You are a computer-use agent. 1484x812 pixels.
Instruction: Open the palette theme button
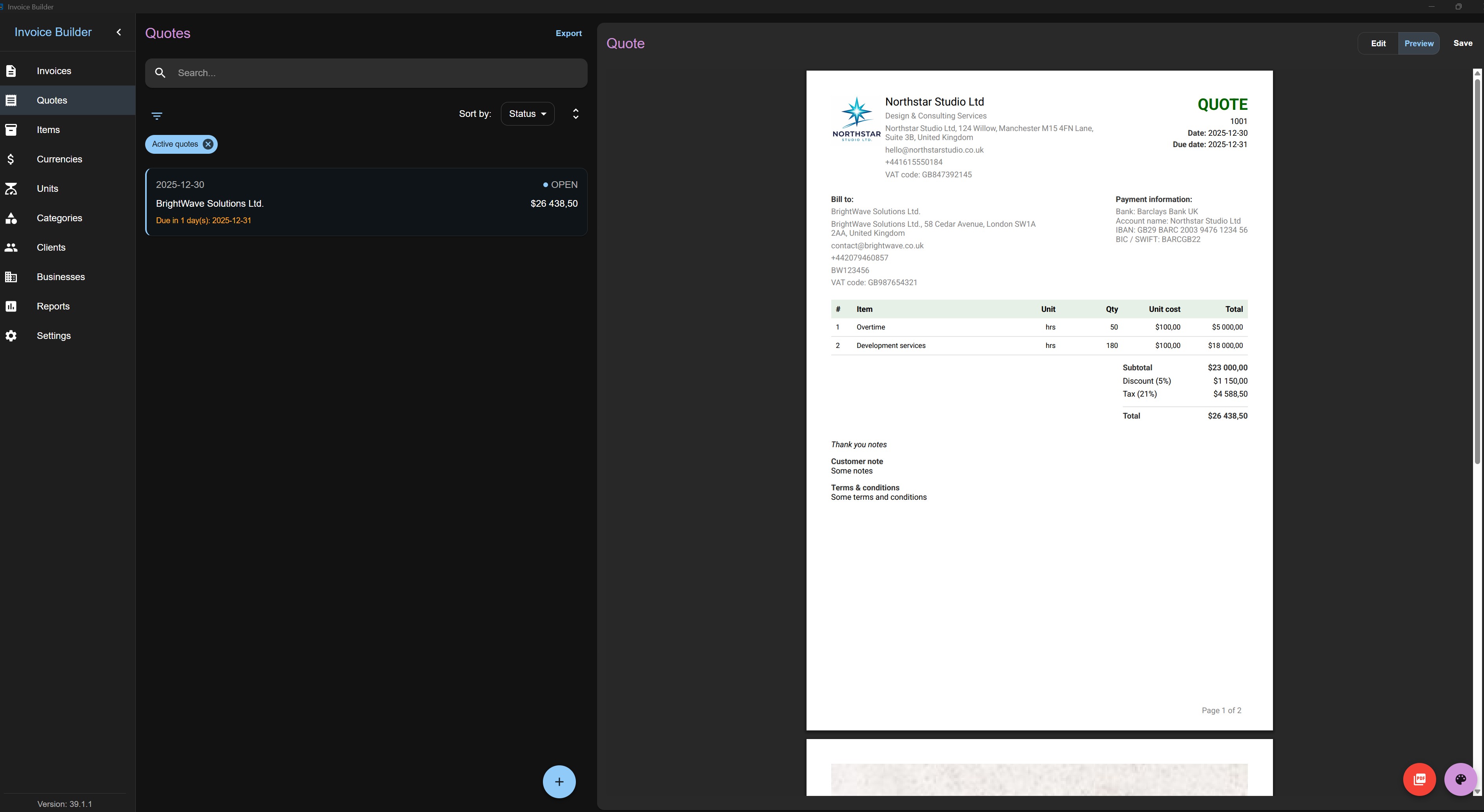click(x=1460, y=779)
